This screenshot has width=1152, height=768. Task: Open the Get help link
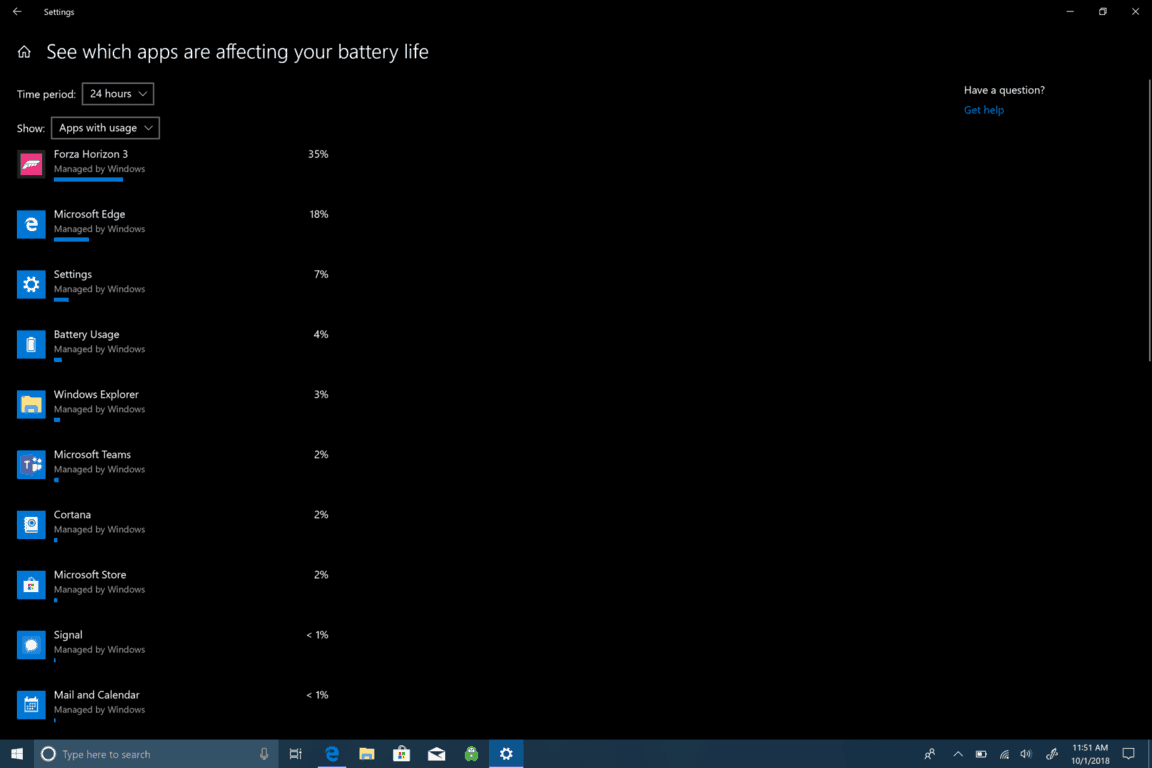(x=983, y=110)
